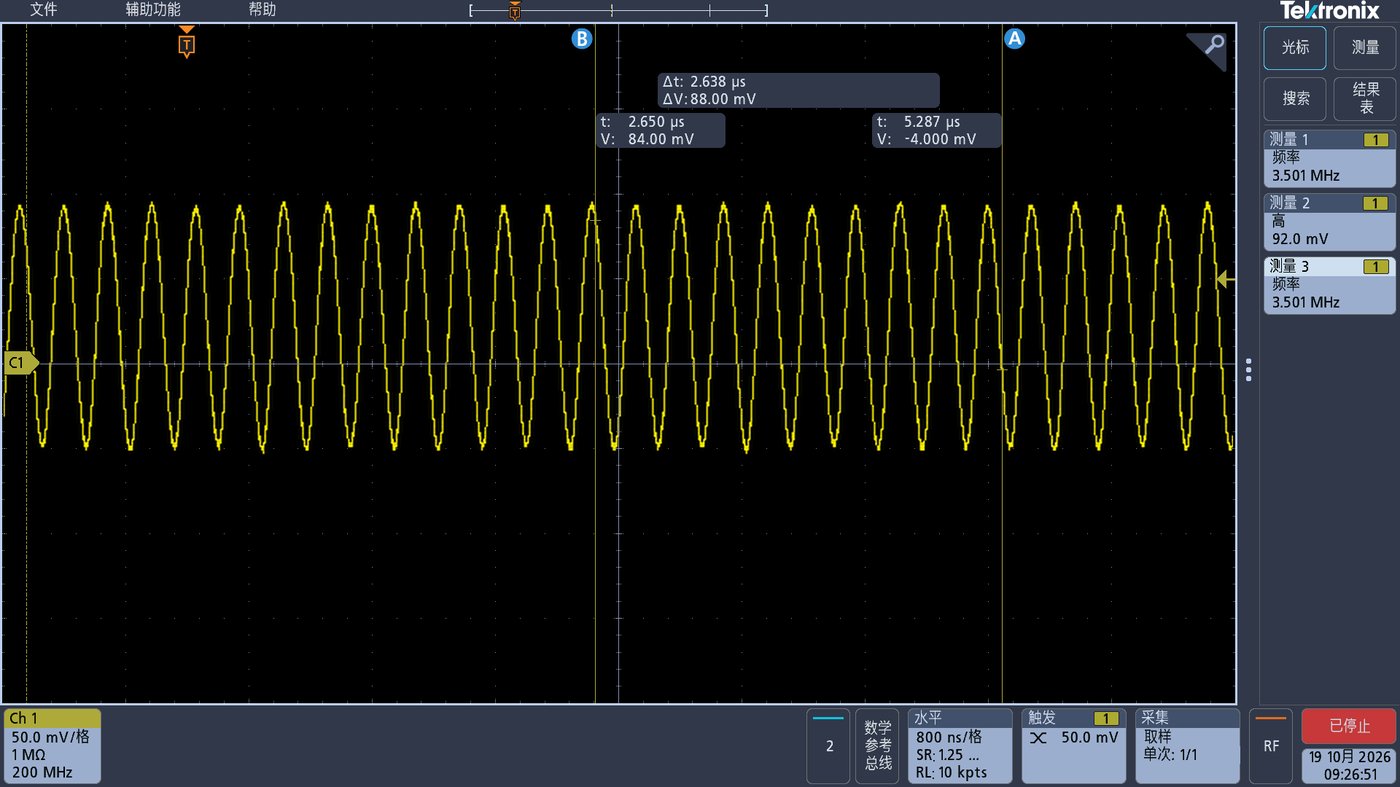
Task: Click the 50.0 mV/格 vertical scale value
Action: coord(50,737)
